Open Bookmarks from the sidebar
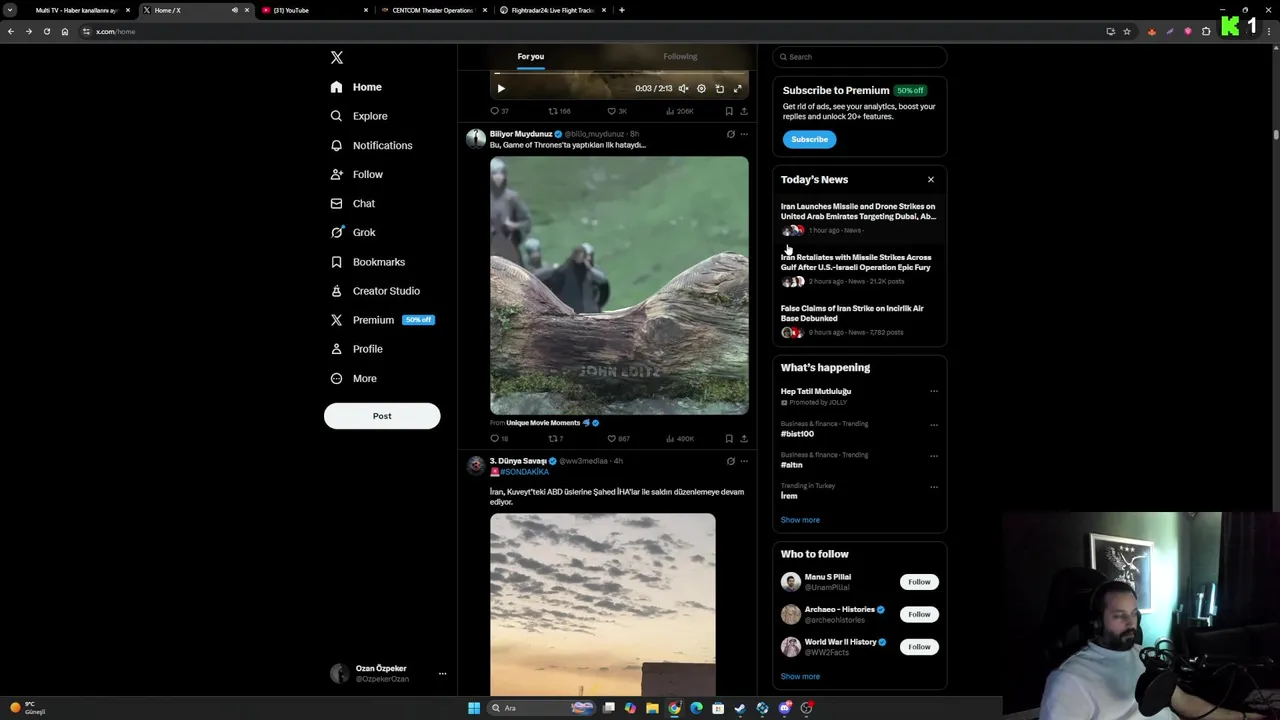 pos(367,262)
